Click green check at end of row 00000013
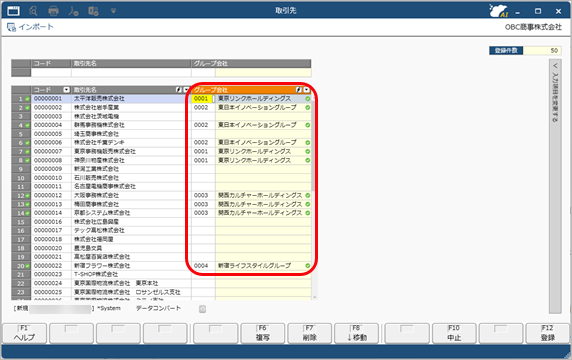 pyautogui.click(x=308, y=204)
